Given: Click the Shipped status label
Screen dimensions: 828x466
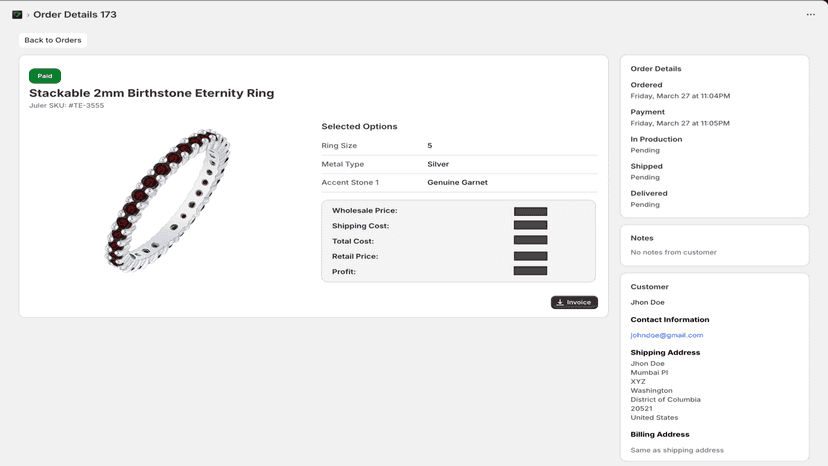Looking at the screenshot, I should point(646,166).
